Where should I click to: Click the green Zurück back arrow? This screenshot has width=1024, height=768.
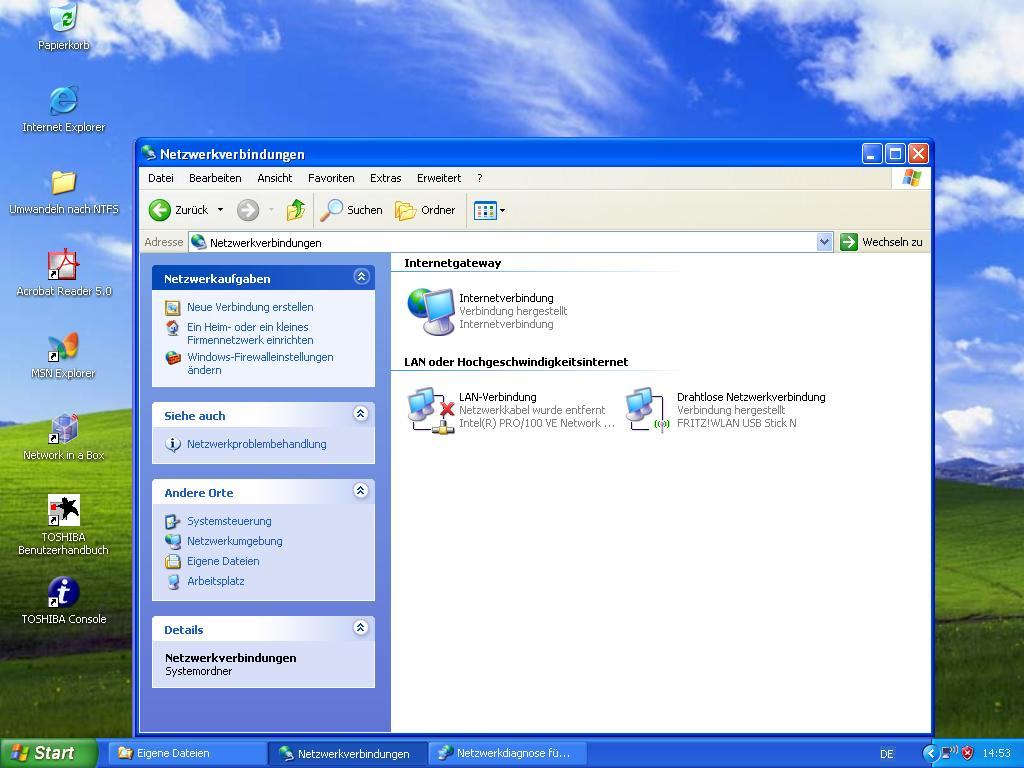[159, 210]
